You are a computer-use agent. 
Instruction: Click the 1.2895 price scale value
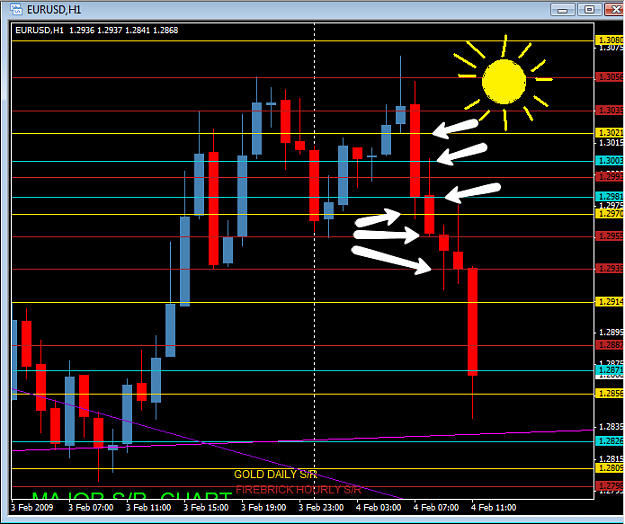611,332
